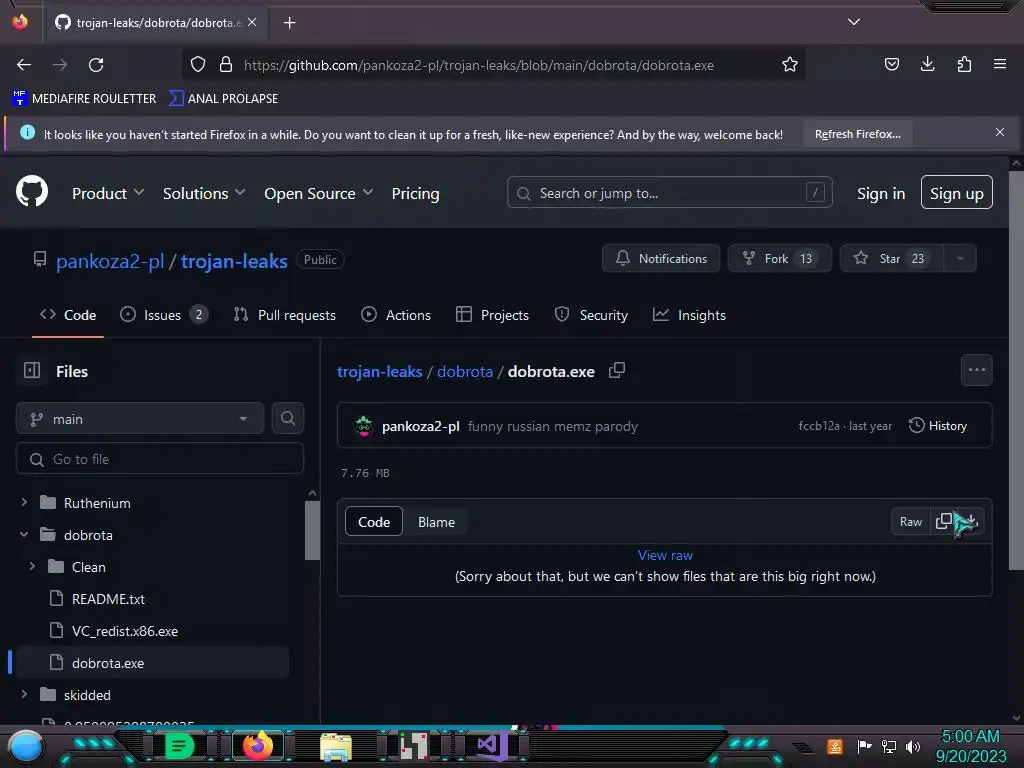Open pankoza2-pl commit author link
Image resolution: width=1024 pixels, height=768 pixels.
421,426
